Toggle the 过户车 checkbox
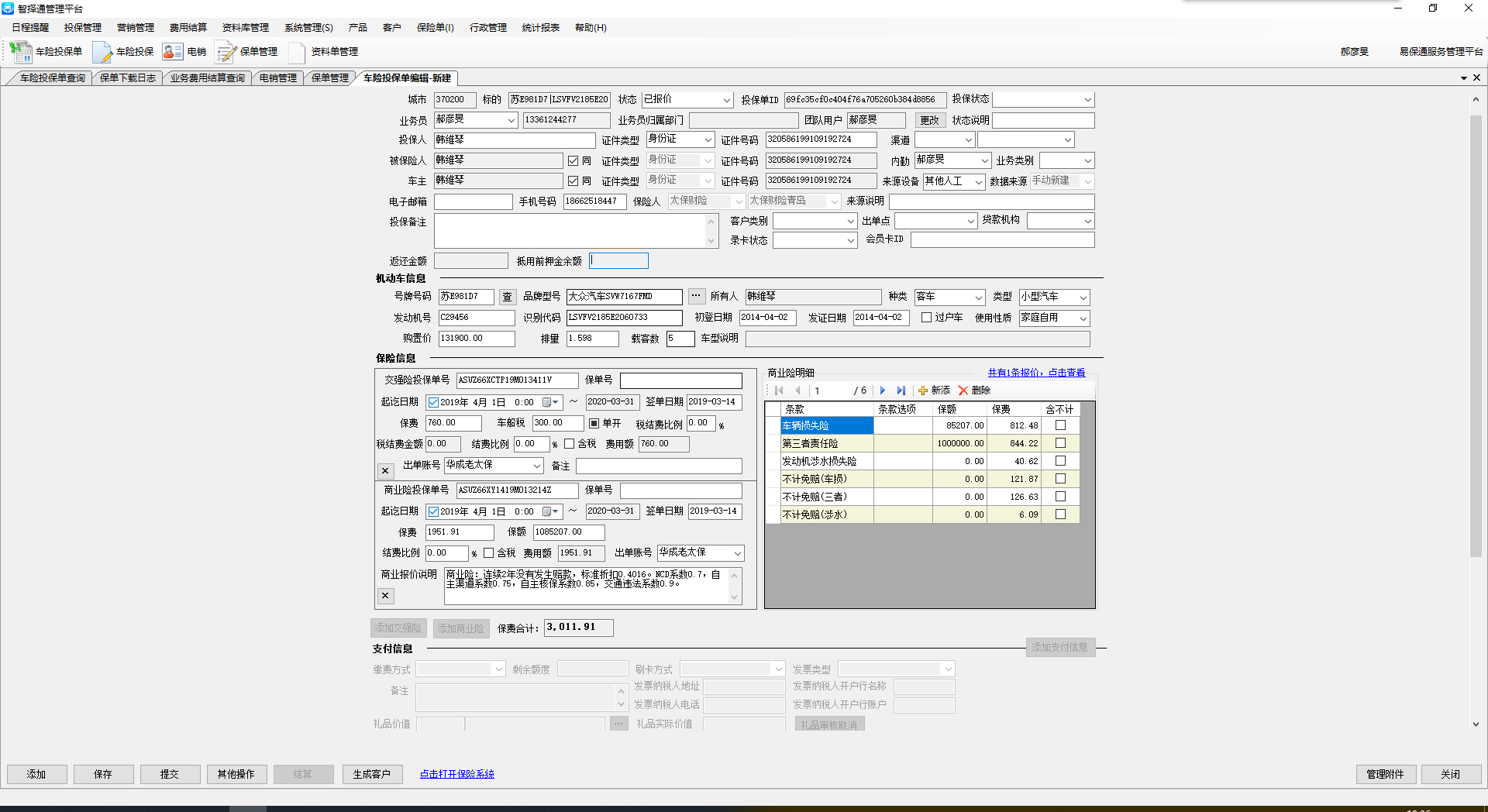Screen dimensions: 1488x812 point(926,318)
